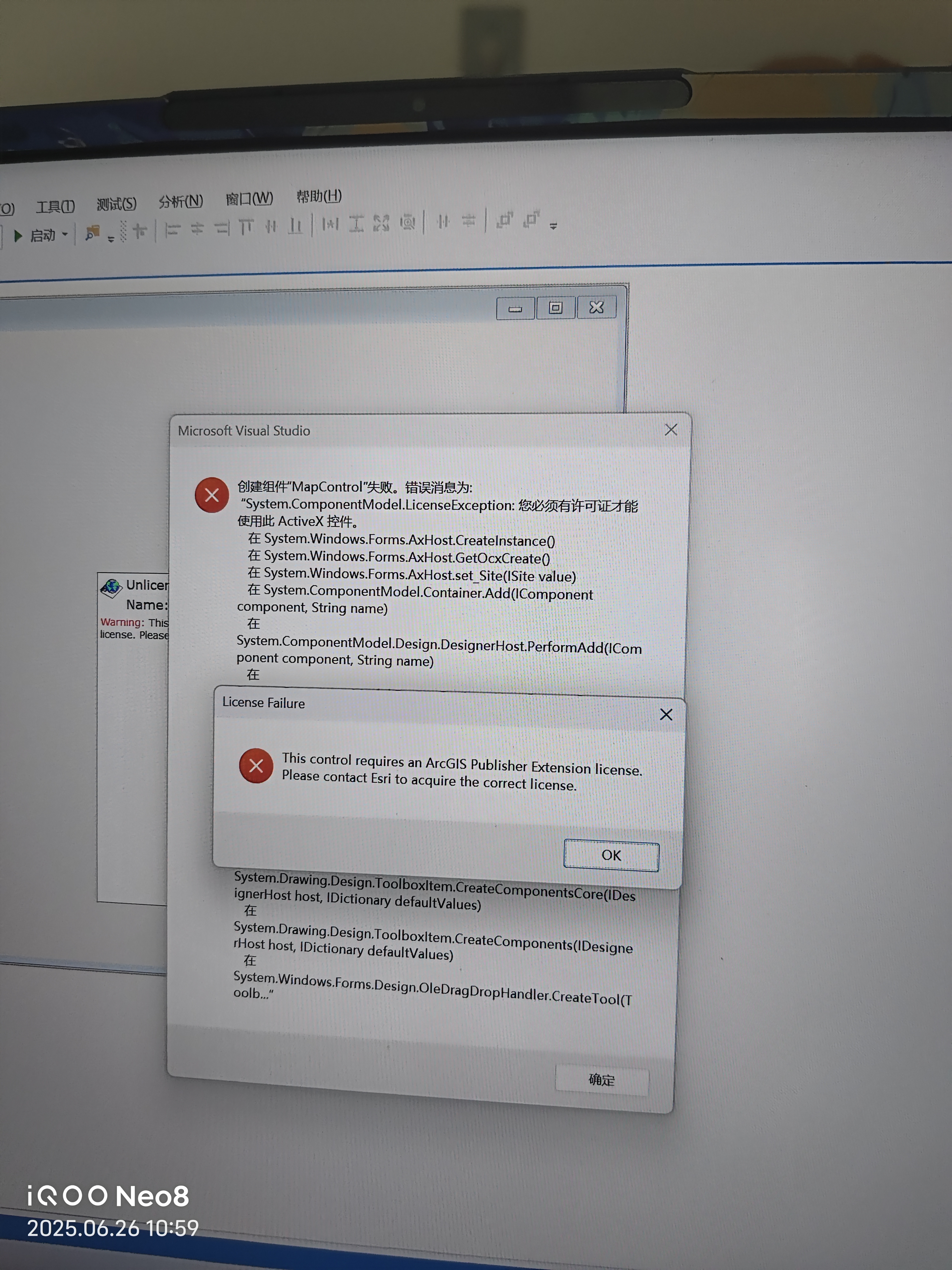The image size is (952, 1270).
Task: Click the bring to front icon
Action: [x=504, y=220]
